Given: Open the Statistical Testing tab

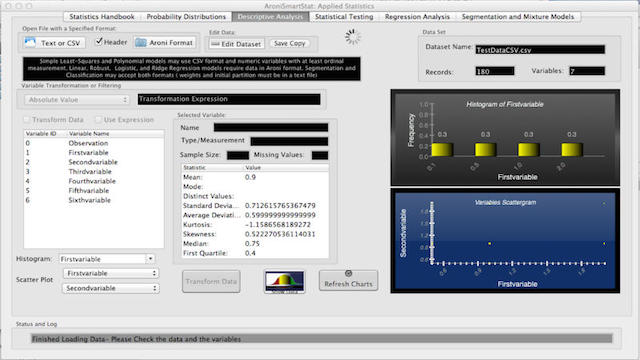Looking at the screenshot, I should click(344, 17).
